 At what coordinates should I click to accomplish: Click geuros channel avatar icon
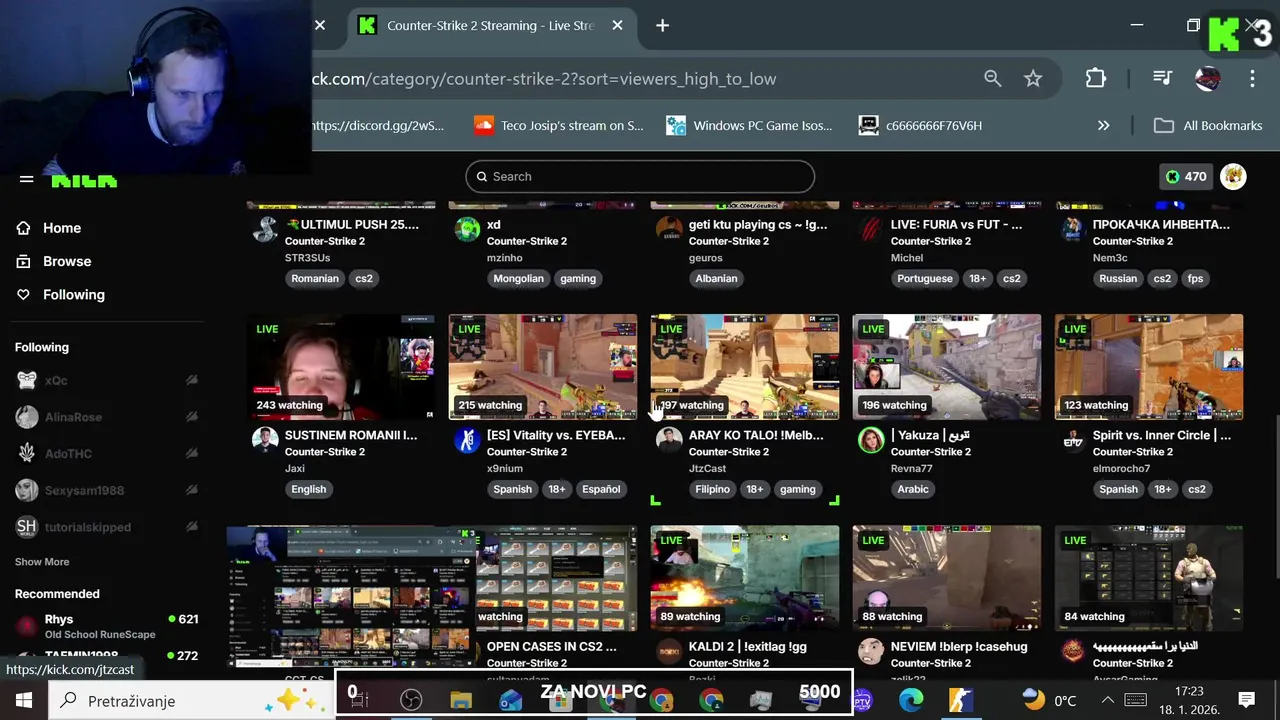click(x=669, y=229)
